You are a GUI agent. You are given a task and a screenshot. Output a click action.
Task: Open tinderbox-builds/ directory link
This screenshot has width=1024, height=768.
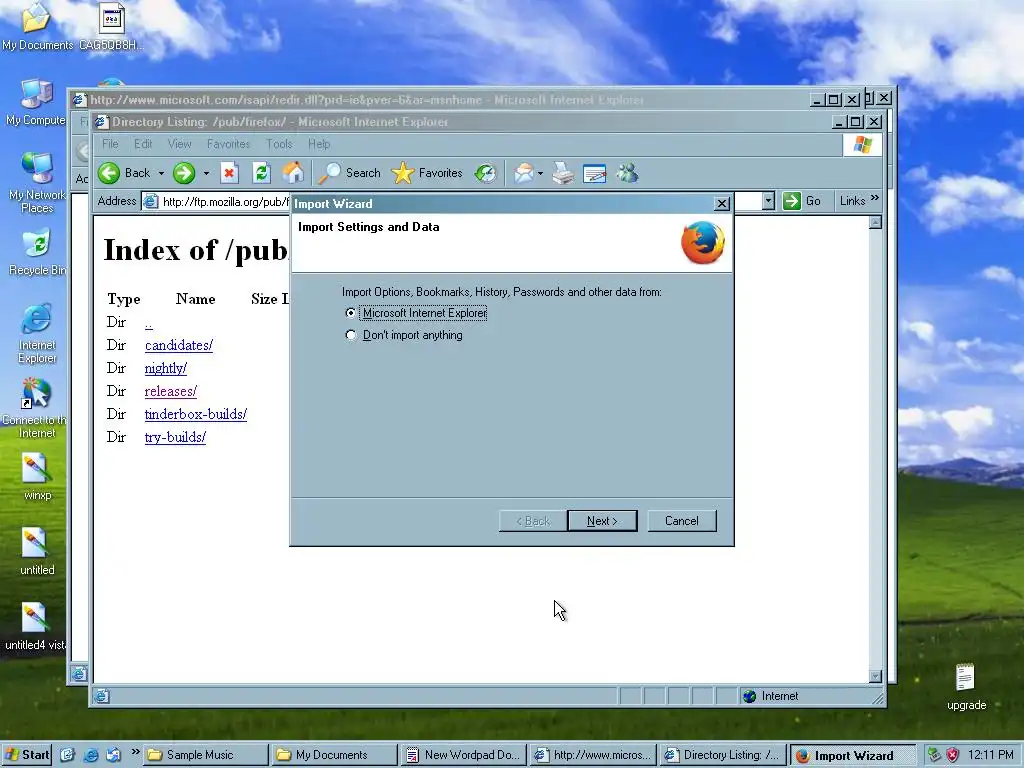pos(196,414)
